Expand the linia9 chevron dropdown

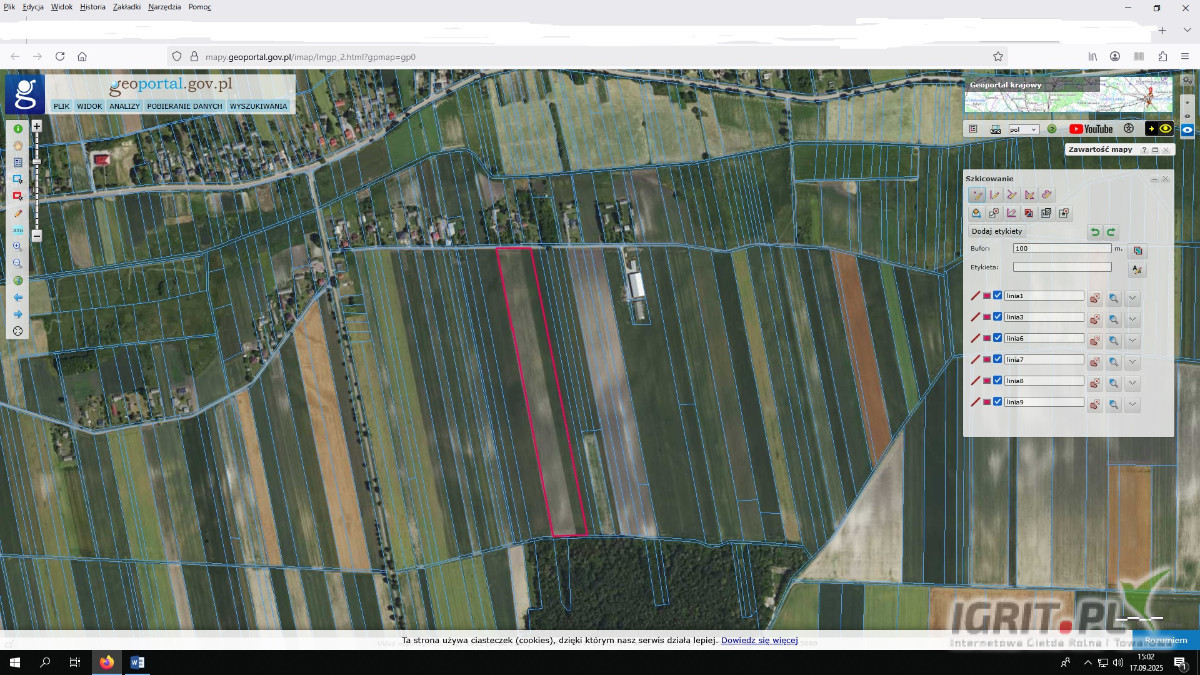[1133, 404]
